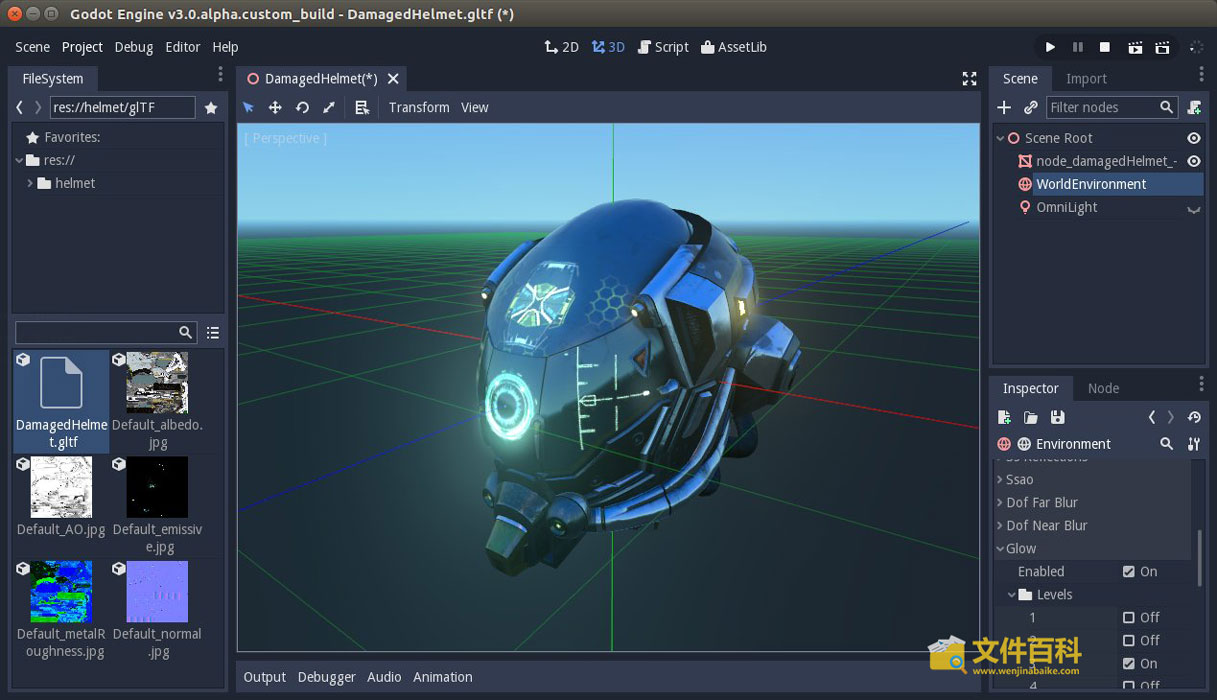Click the Instance scene link icon
The image size is (1217, 700).
point(1030,107)
